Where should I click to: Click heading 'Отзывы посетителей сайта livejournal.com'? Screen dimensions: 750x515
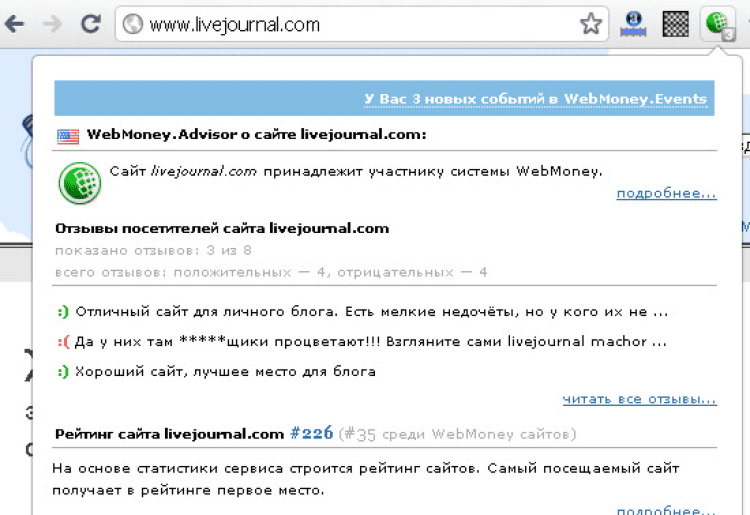(x=222, y=229)
